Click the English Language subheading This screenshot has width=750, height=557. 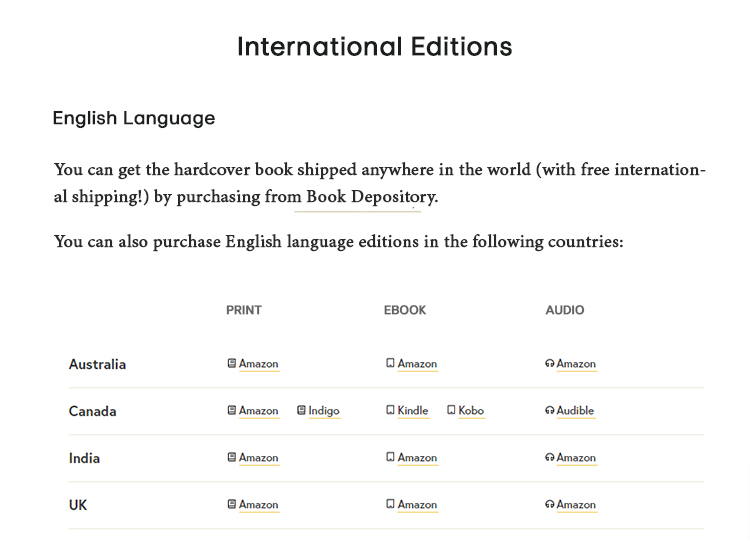pos(134,118)
